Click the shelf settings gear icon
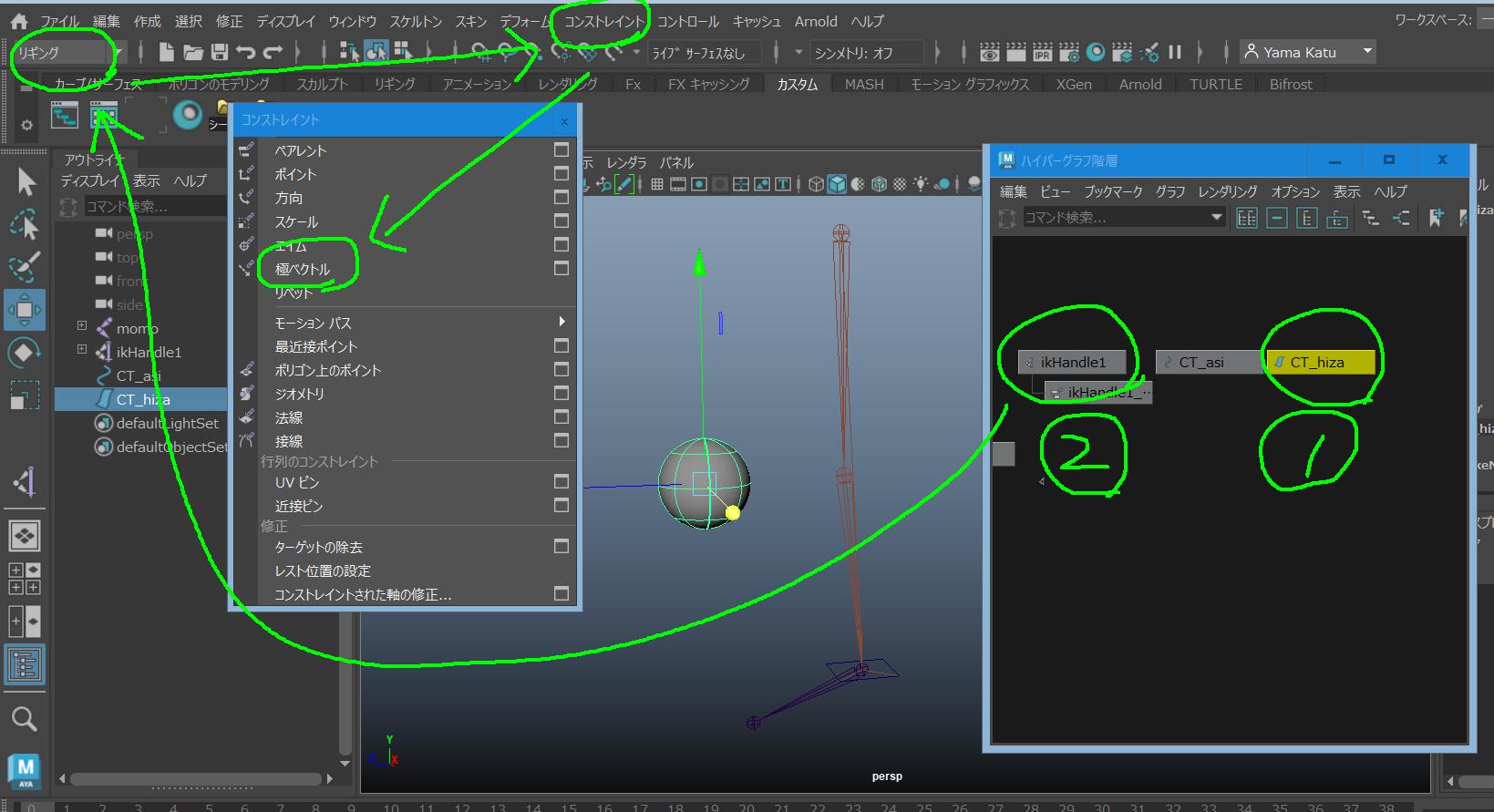This screenshot has width=1494, height=812. click(26, 126)
